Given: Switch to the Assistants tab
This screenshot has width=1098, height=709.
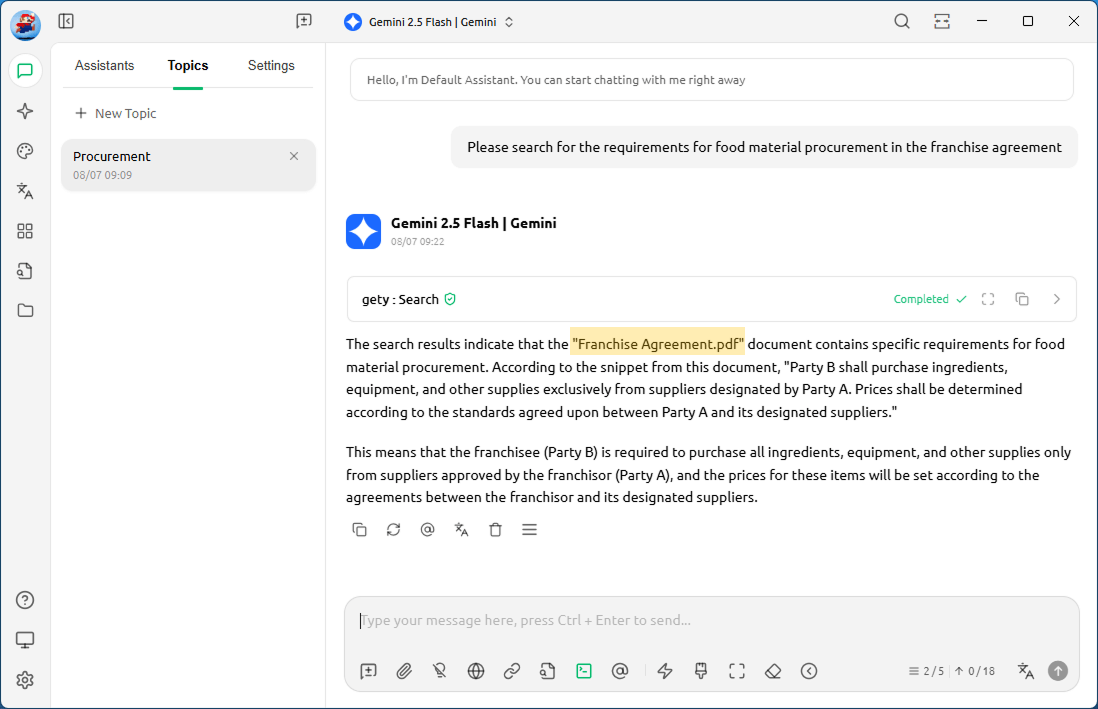Looking at the screenshot, I should [x=104, y=65].
